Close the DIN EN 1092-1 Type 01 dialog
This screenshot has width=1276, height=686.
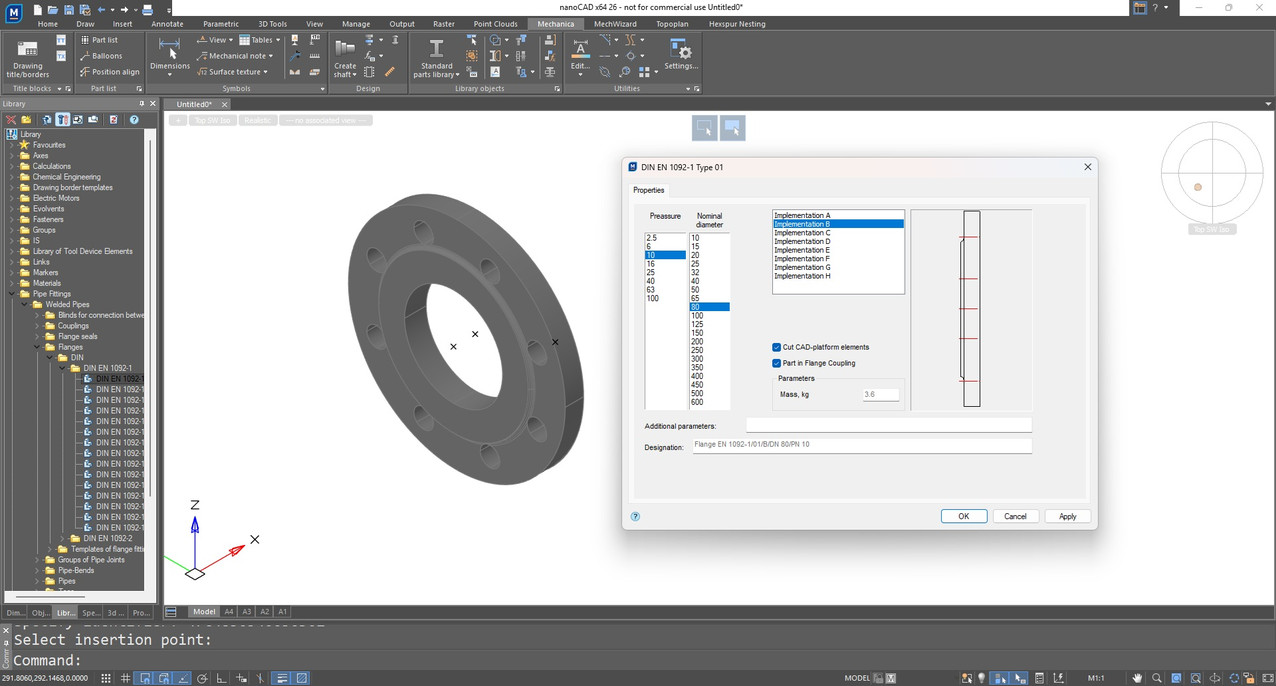coord(1088,167)
